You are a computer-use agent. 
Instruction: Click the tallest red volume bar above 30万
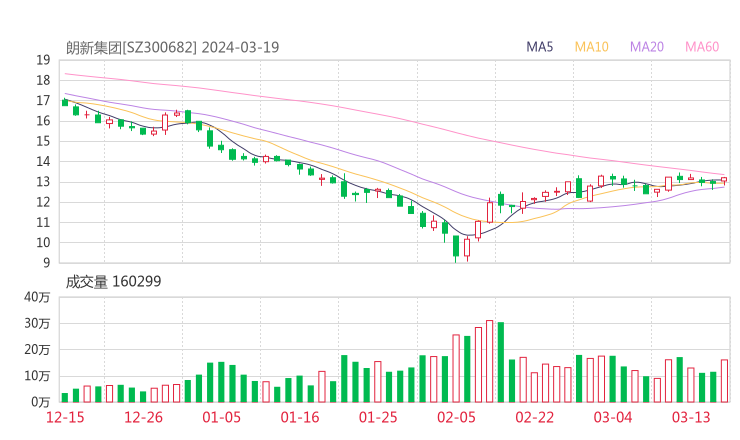coord(489,361)
